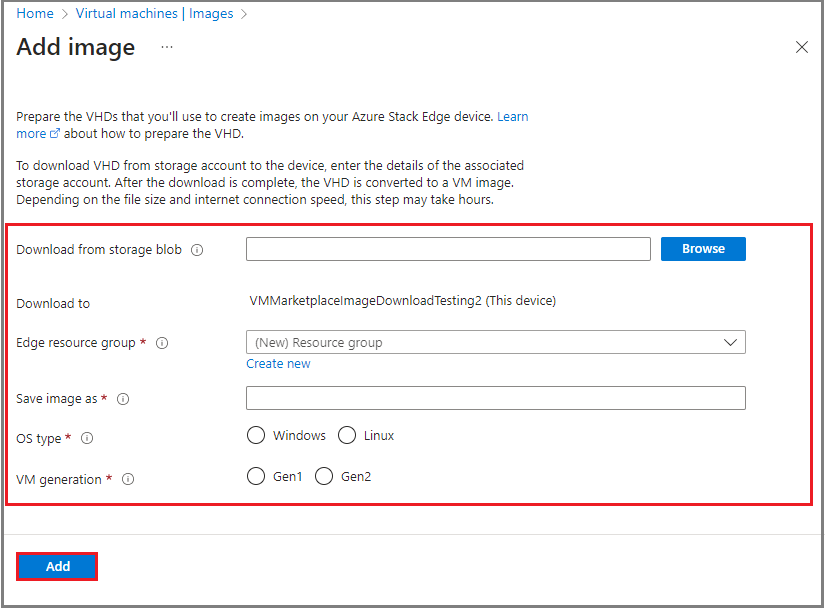
Task: Open the Edge resource group dropdown
Action: pyautogui.click(x=732, y=342)
